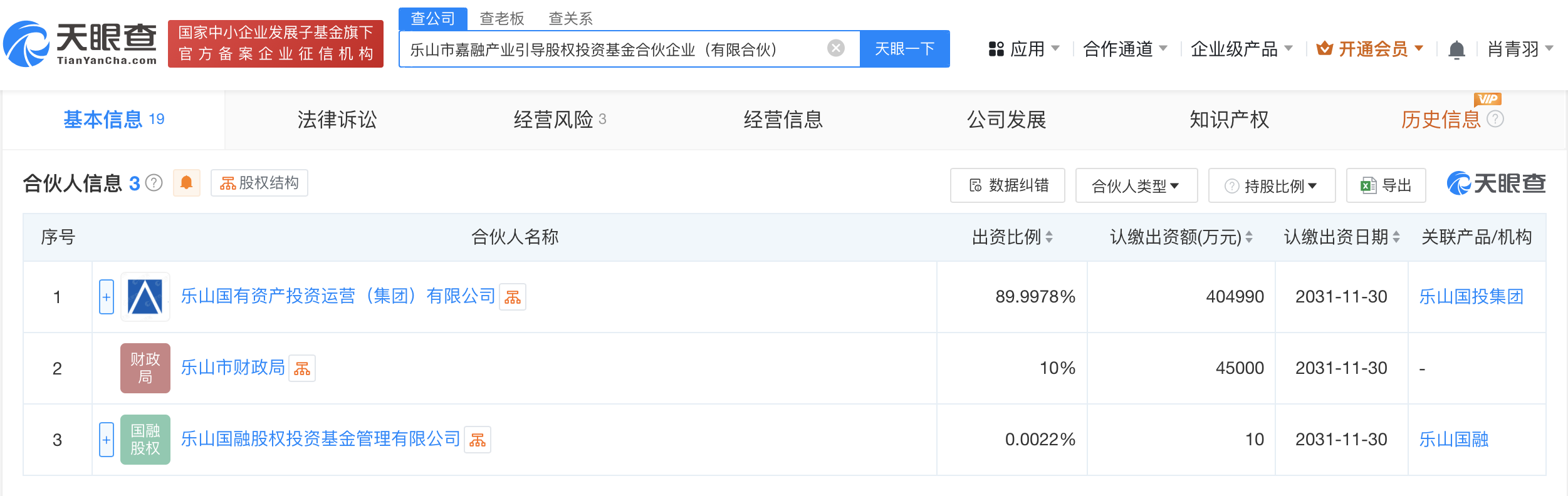Open 乐山国融股权投资基金管理有限公司 link
1568x496 pixels.
click(x=320, y=439)
